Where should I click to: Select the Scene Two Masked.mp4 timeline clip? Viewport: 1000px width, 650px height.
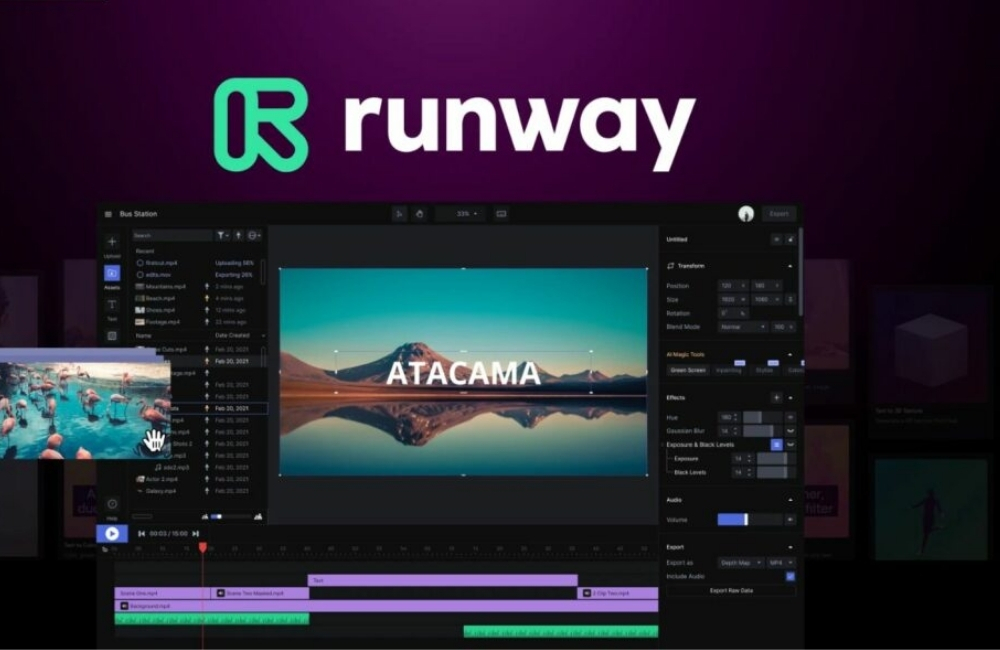[260, 593]
